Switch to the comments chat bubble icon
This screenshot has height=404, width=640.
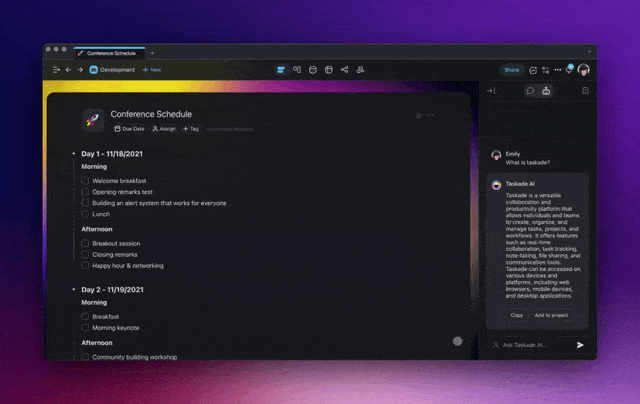tap(530, 91)
